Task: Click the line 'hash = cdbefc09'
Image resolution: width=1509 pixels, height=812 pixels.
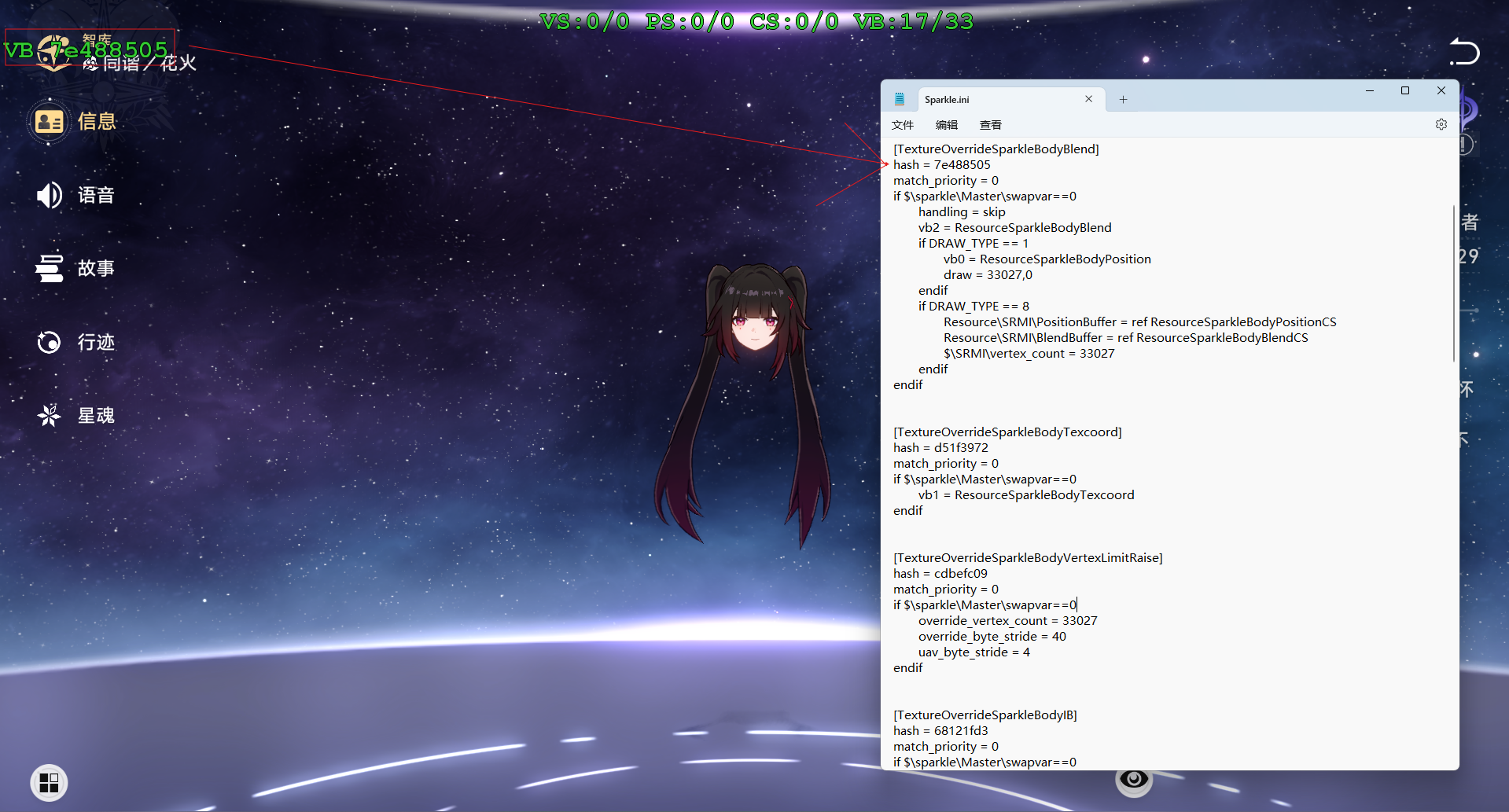Action: 940,574
